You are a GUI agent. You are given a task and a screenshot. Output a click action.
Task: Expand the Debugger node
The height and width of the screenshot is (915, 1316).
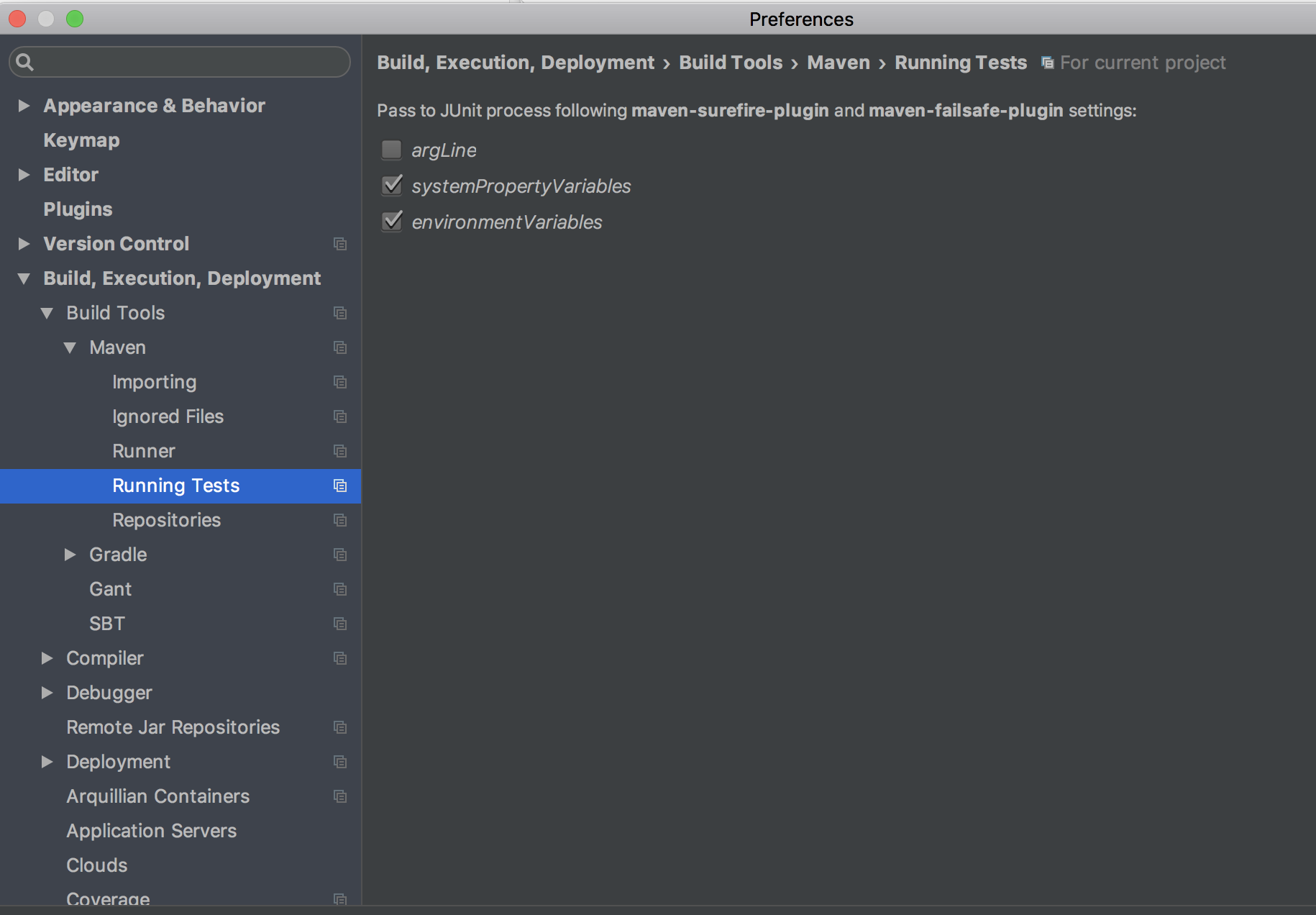pos(47,693)
